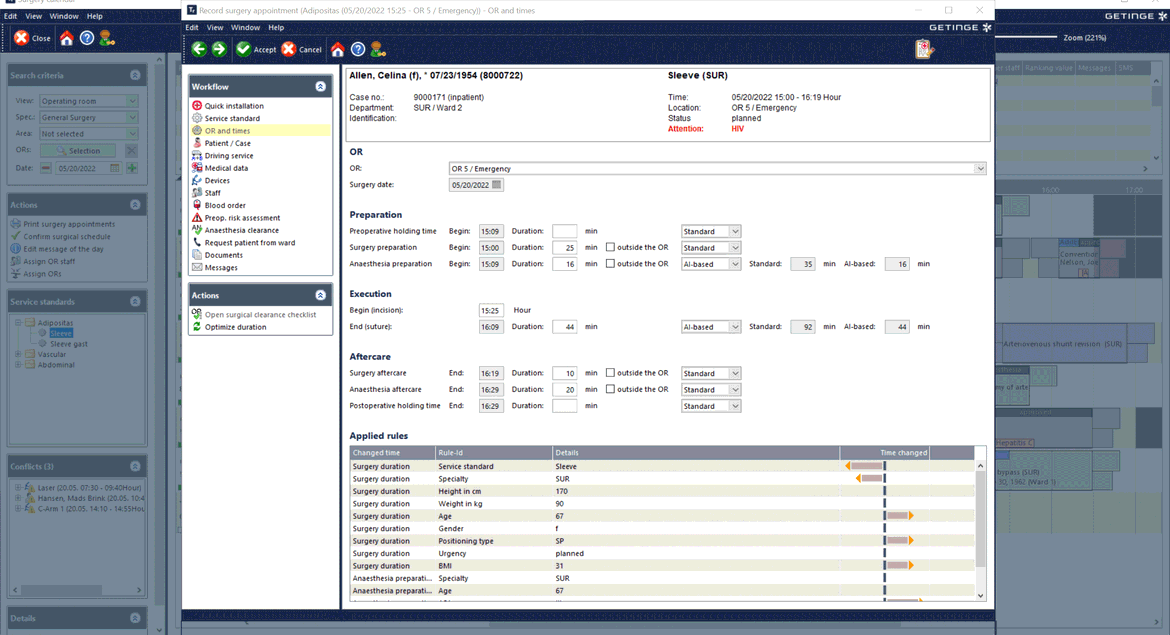Open the surgery date calendar picker
1170x635 pixels.
pyautogui.click(x=497, y=185)
